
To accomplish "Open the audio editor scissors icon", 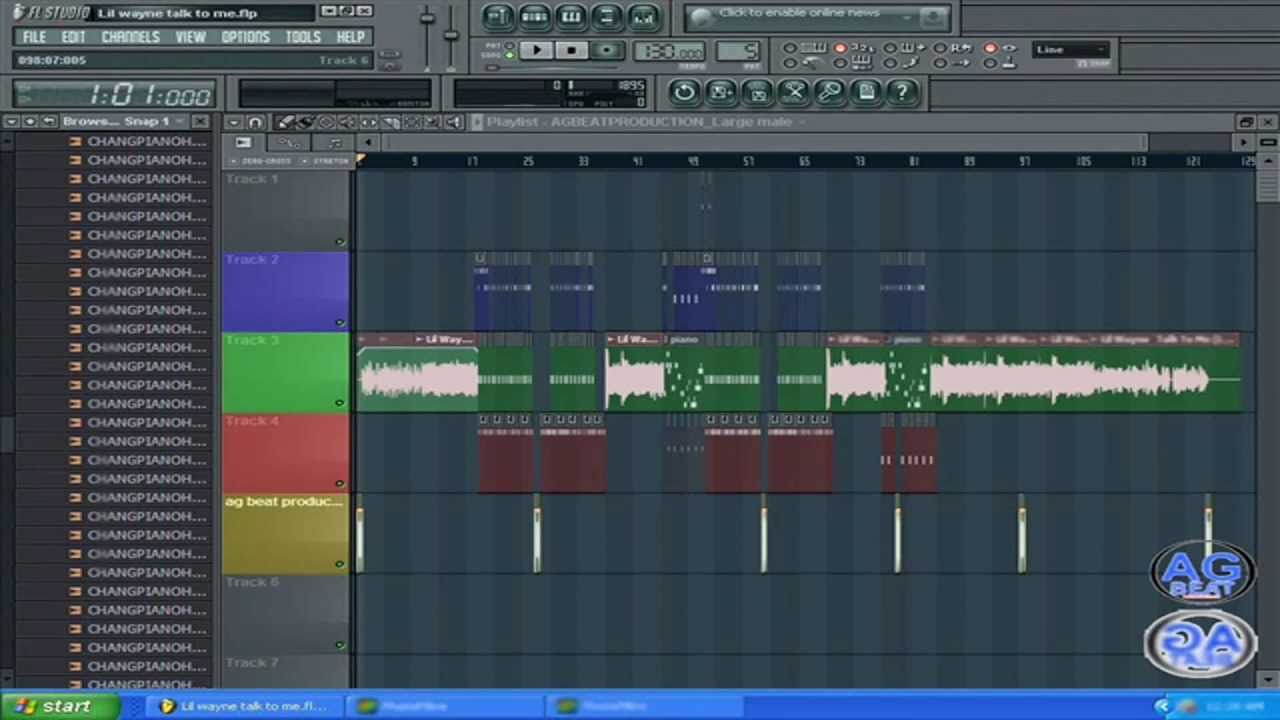I will [794, 92].
